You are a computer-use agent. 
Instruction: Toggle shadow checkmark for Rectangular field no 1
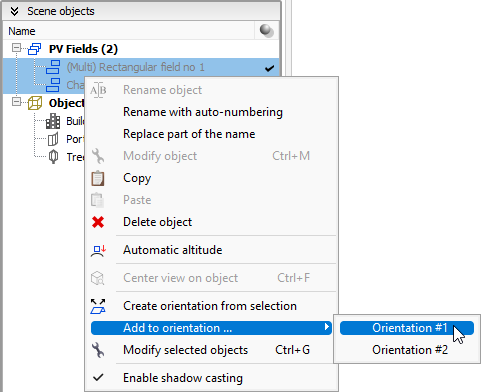tap(269, 68)
